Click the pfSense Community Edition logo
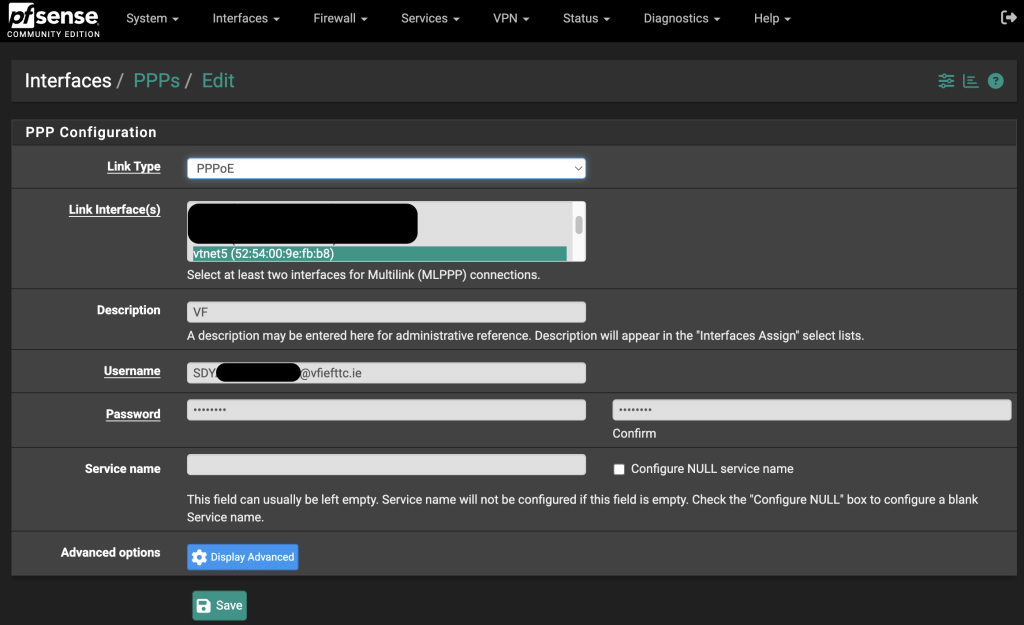 [54, 20]
